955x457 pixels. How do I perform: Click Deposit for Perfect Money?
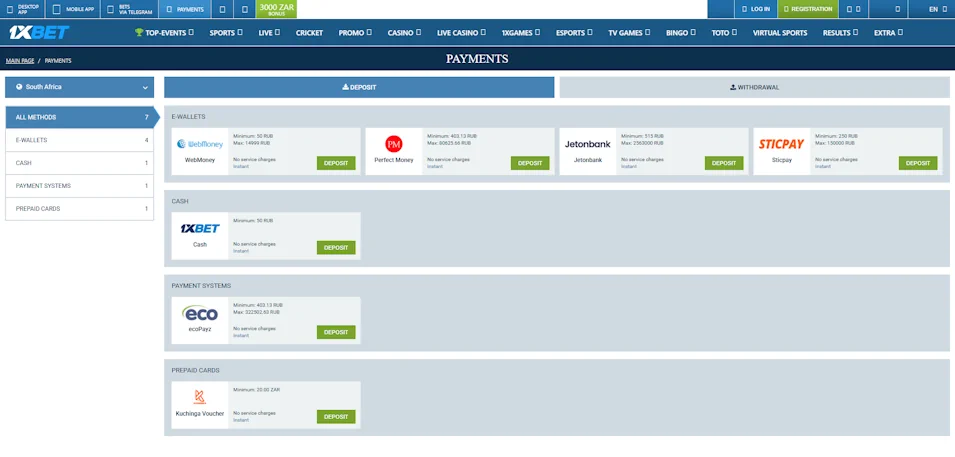tap(530, 163)
